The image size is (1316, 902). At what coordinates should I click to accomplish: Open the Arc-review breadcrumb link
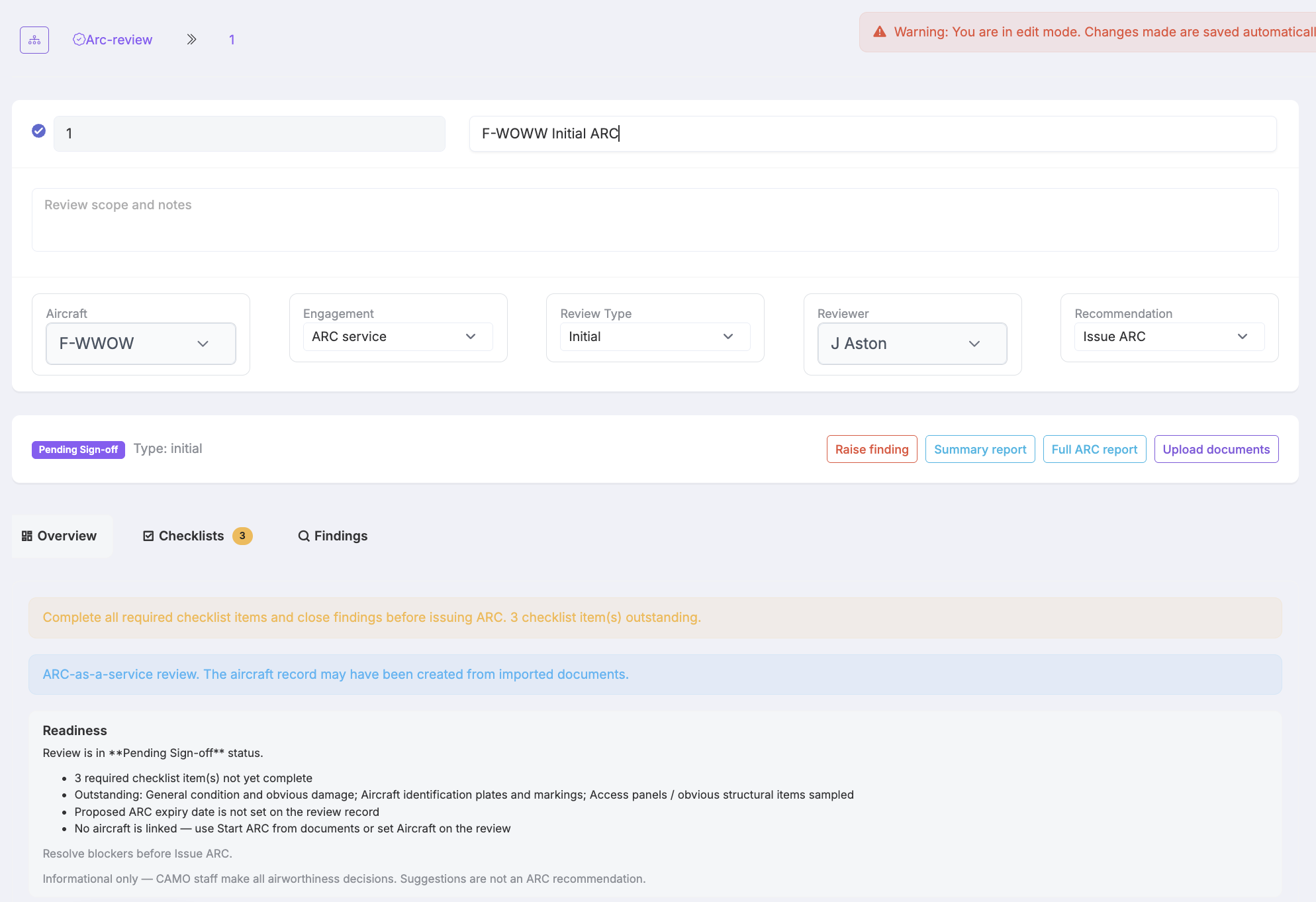tap(113, 40)
